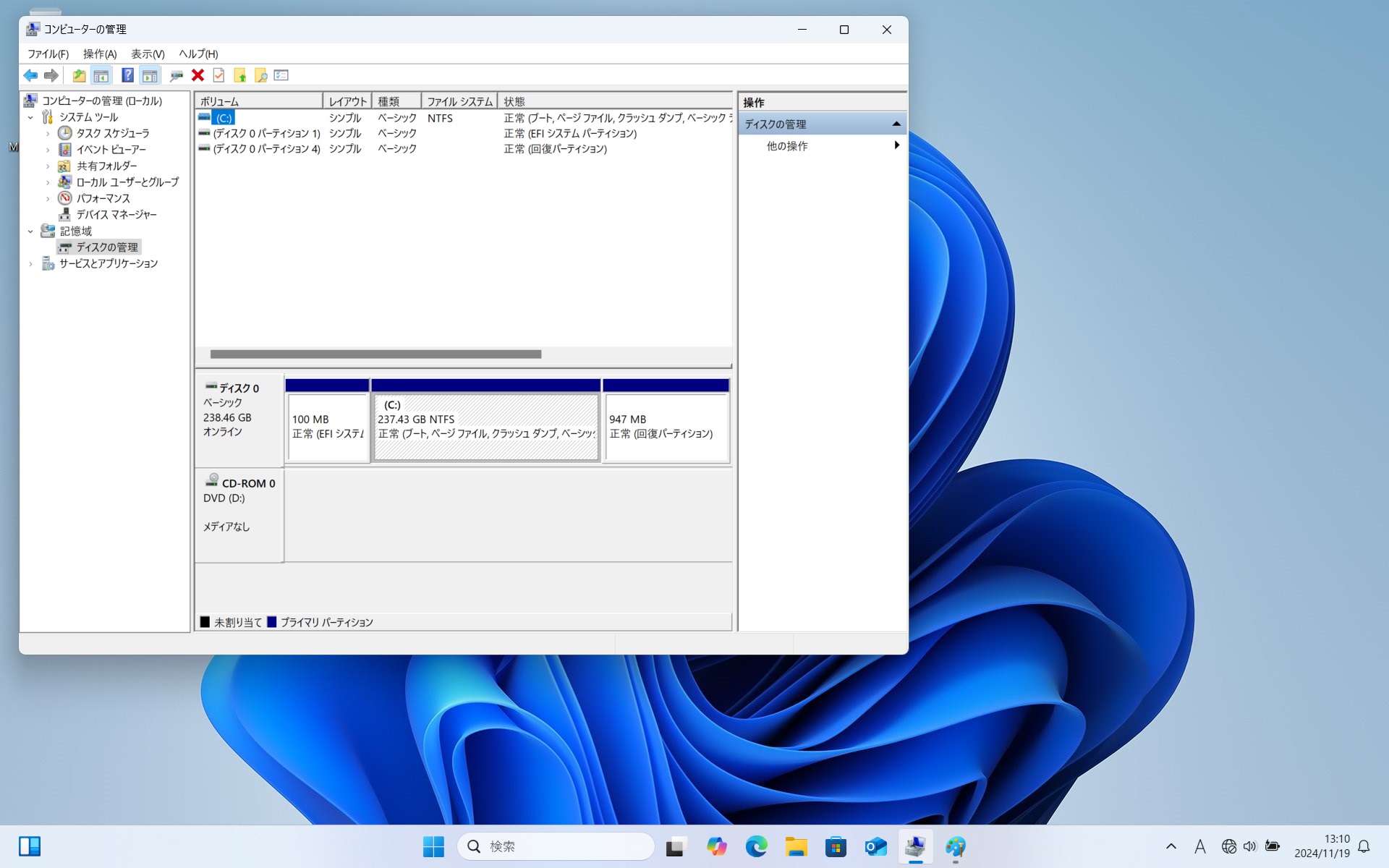Open Microsoft Store from taskbar
Screen dimensions: 1389x868
[836, 846]
